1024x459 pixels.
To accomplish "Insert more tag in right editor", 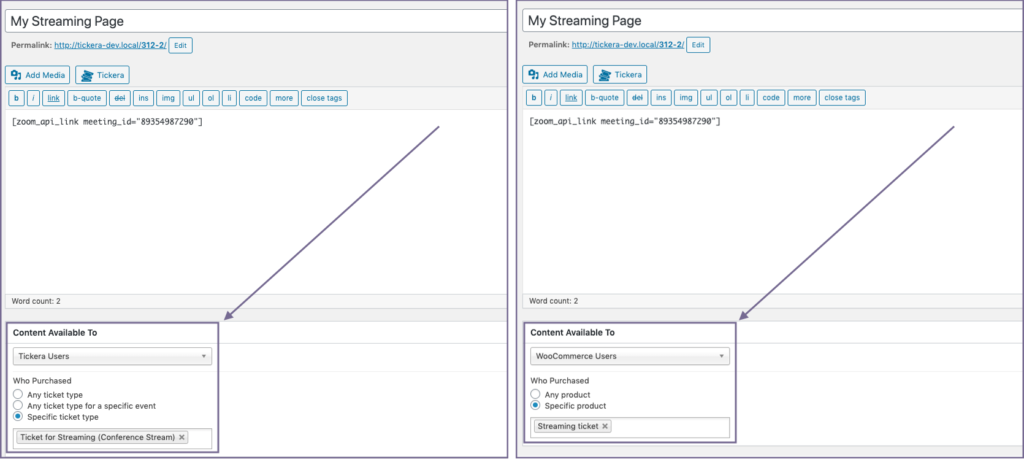I will [x=801, y=98].
